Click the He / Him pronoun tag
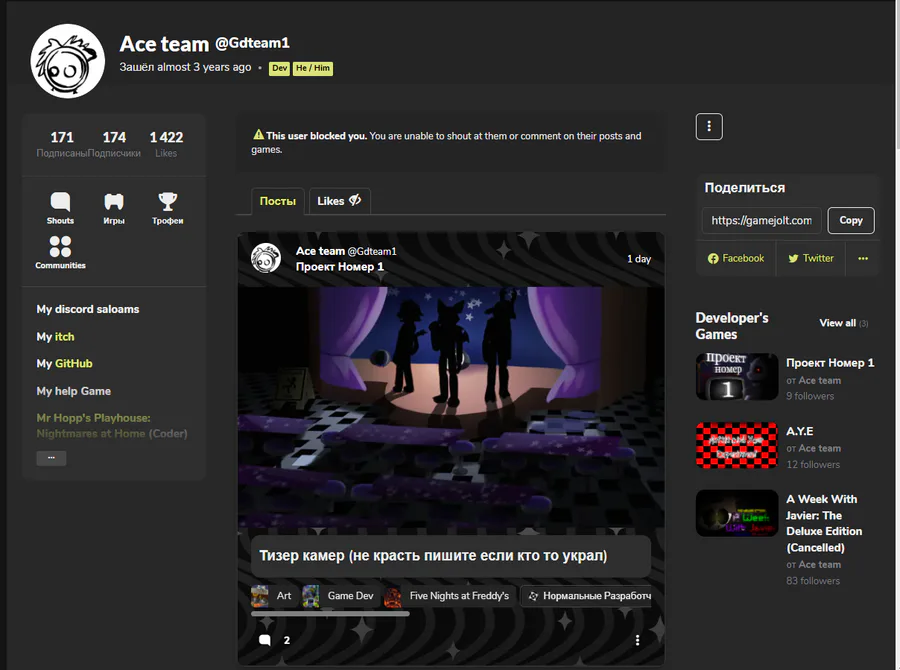Image resolution: width=900 pixels, height=670 pixels. [313, 68]
